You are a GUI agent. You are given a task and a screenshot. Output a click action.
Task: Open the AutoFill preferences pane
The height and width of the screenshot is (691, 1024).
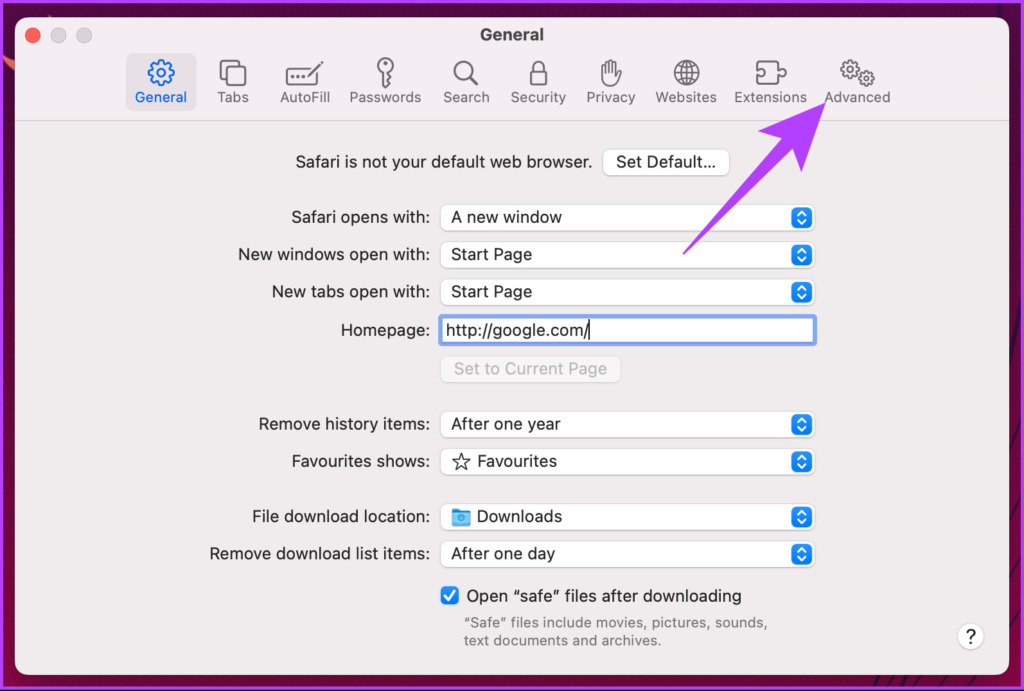pos(305,82)
